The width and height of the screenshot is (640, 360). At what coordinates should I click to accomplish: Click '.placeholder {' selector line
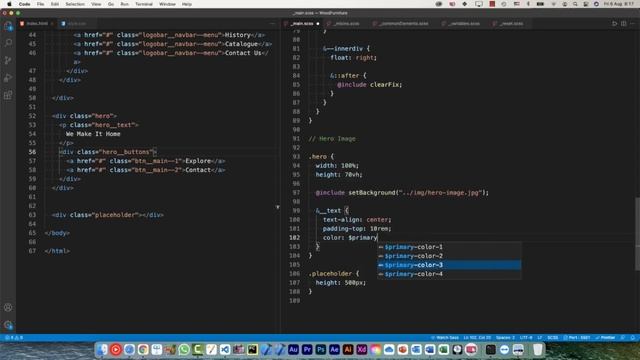[334, 273]
